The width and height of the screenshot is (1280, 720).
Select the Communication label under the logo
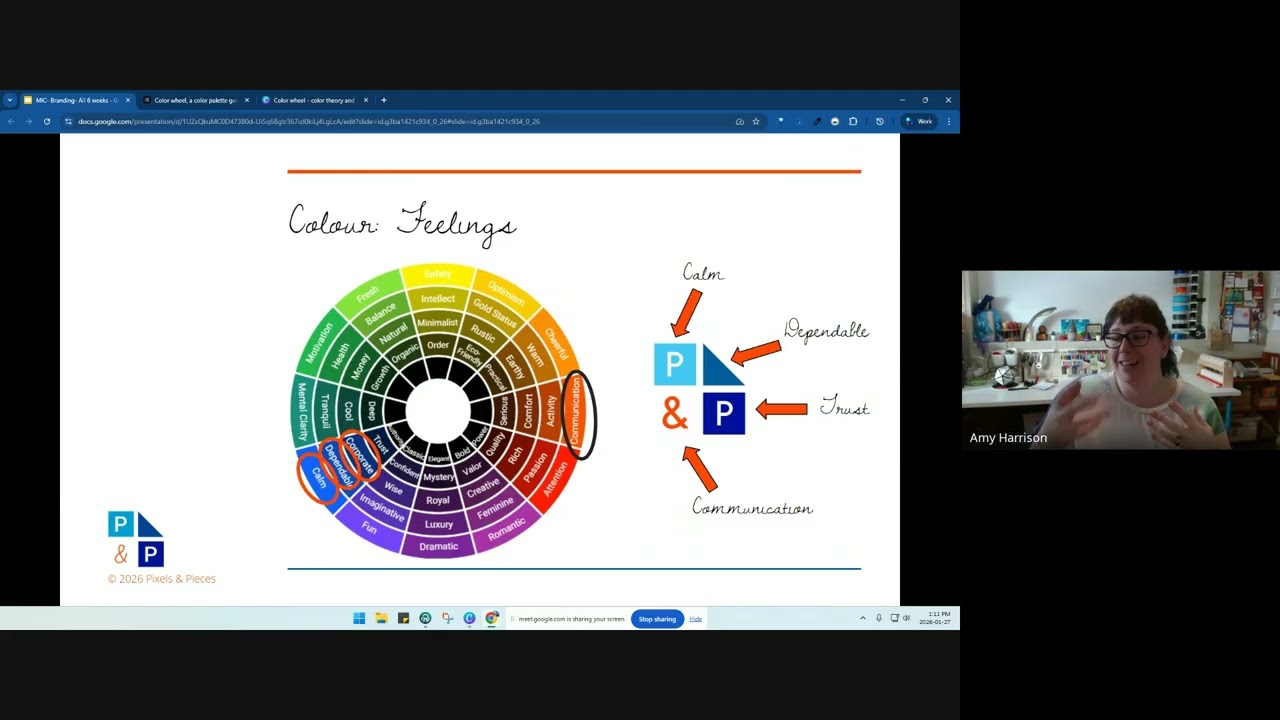752,507
